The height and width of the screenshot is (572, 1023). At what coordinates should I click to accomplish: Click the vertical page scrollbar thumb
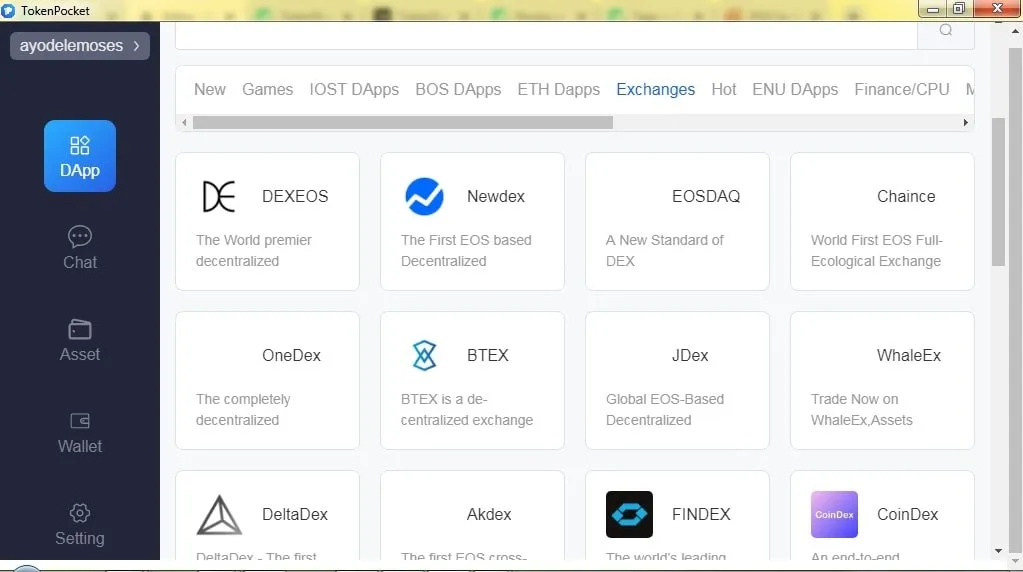pyautogui.click(x=998, y=192)
